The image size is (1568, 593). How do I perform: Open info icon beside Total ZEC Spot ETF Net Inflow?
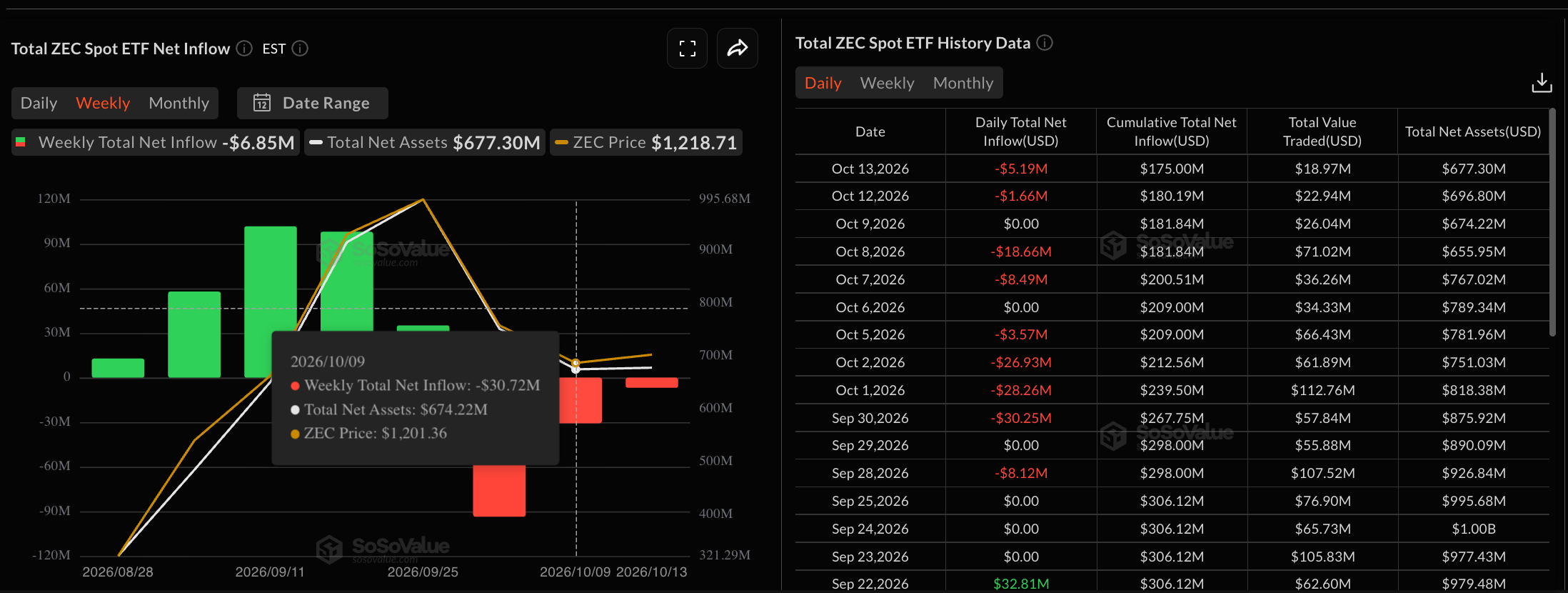[x=244, y=49]
